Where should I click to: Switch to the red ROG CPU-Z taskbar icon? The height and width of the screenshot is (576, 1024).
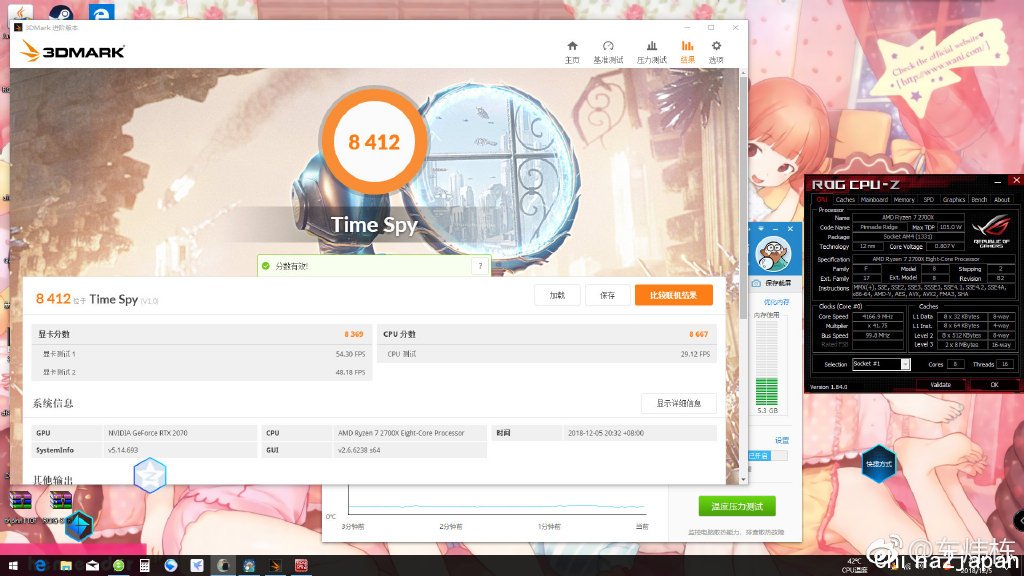click(x=301, y=566)
